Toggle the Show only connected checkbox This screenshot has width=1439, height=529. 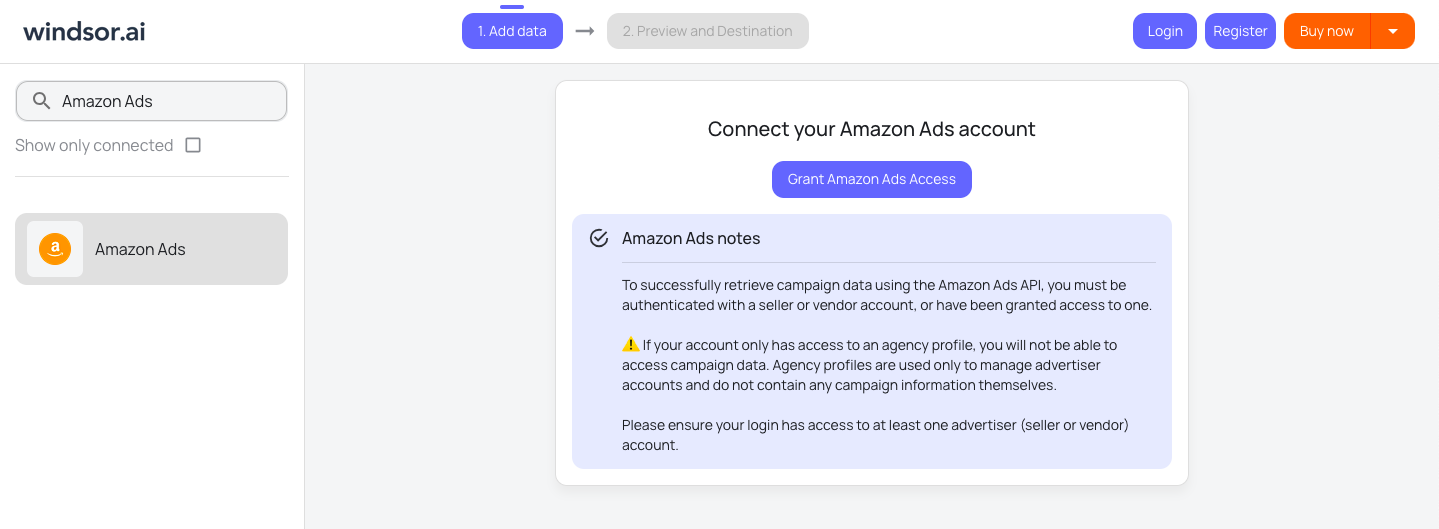point(193,145)
